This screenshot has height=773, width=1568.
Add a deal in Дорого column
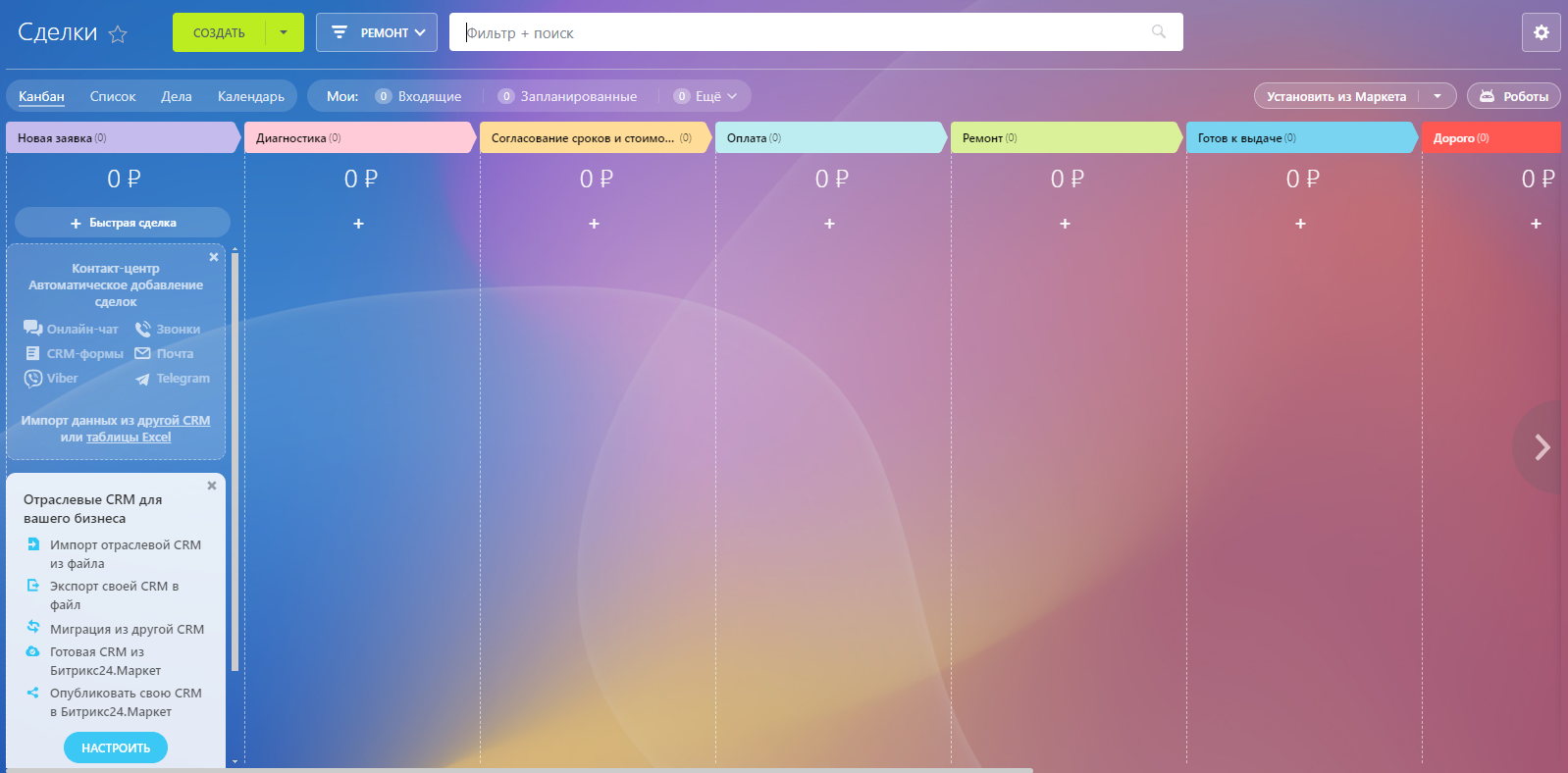click(x=1536, y=224)
